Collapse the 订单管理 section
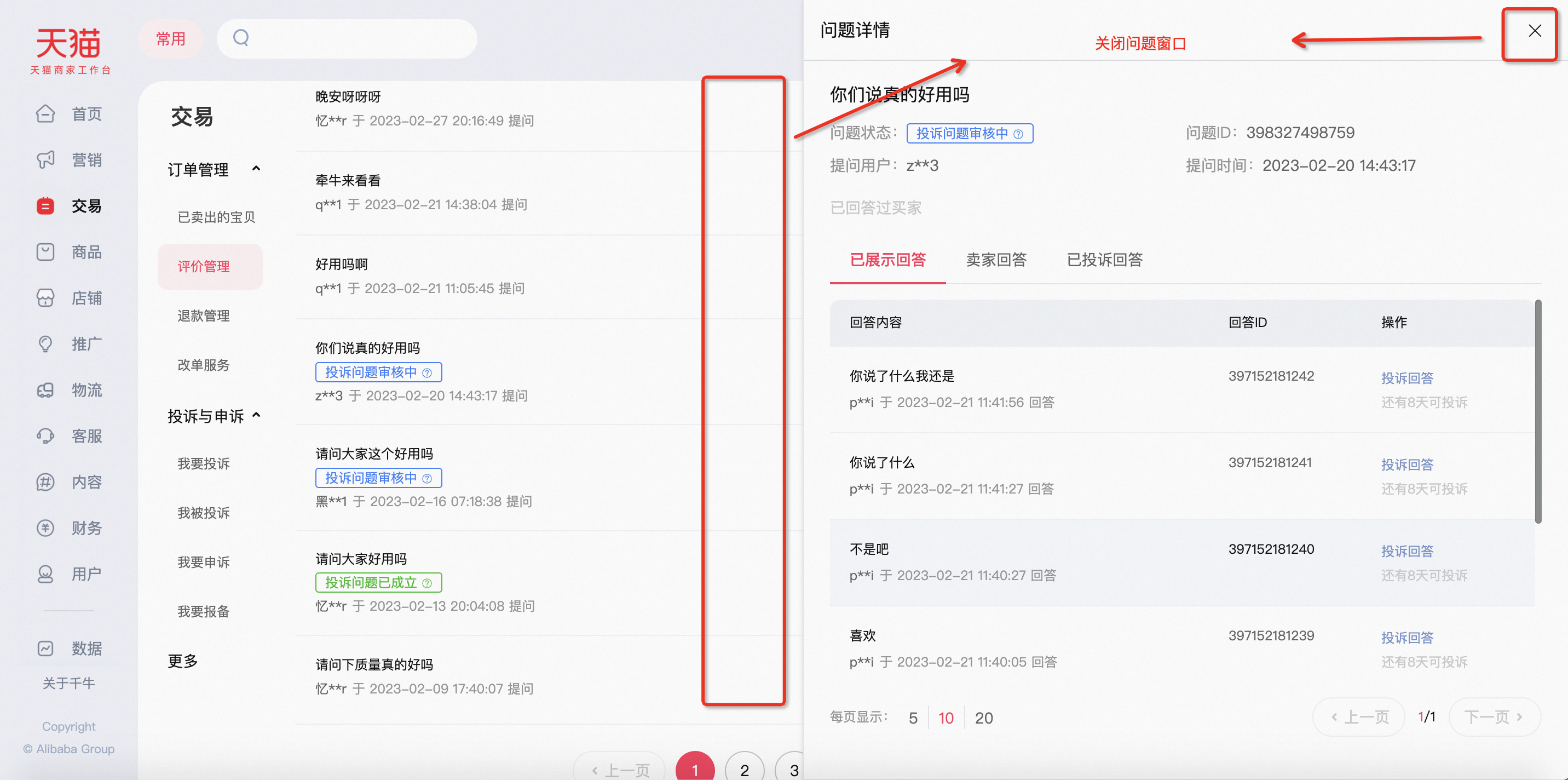 click(256, 169)
